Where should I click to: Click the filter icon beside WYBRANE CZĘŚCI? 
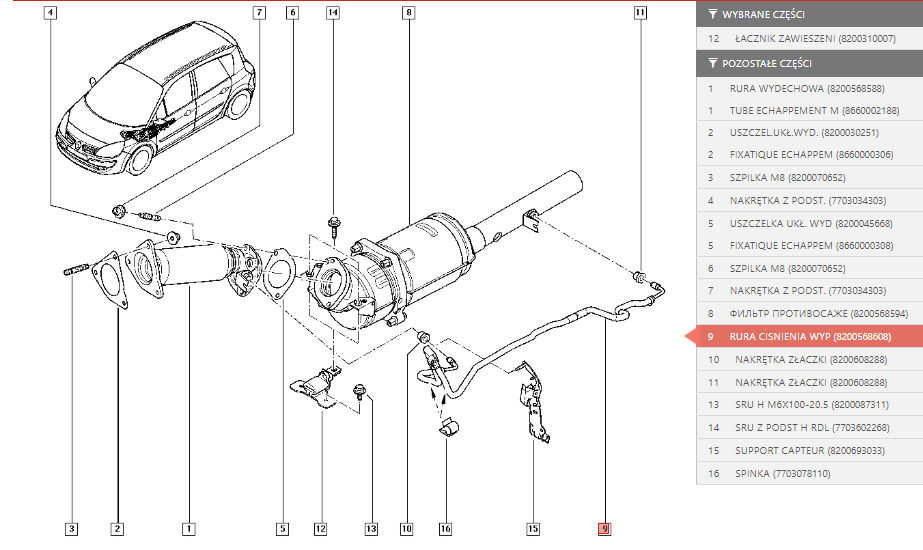click(x=712, y=14)
